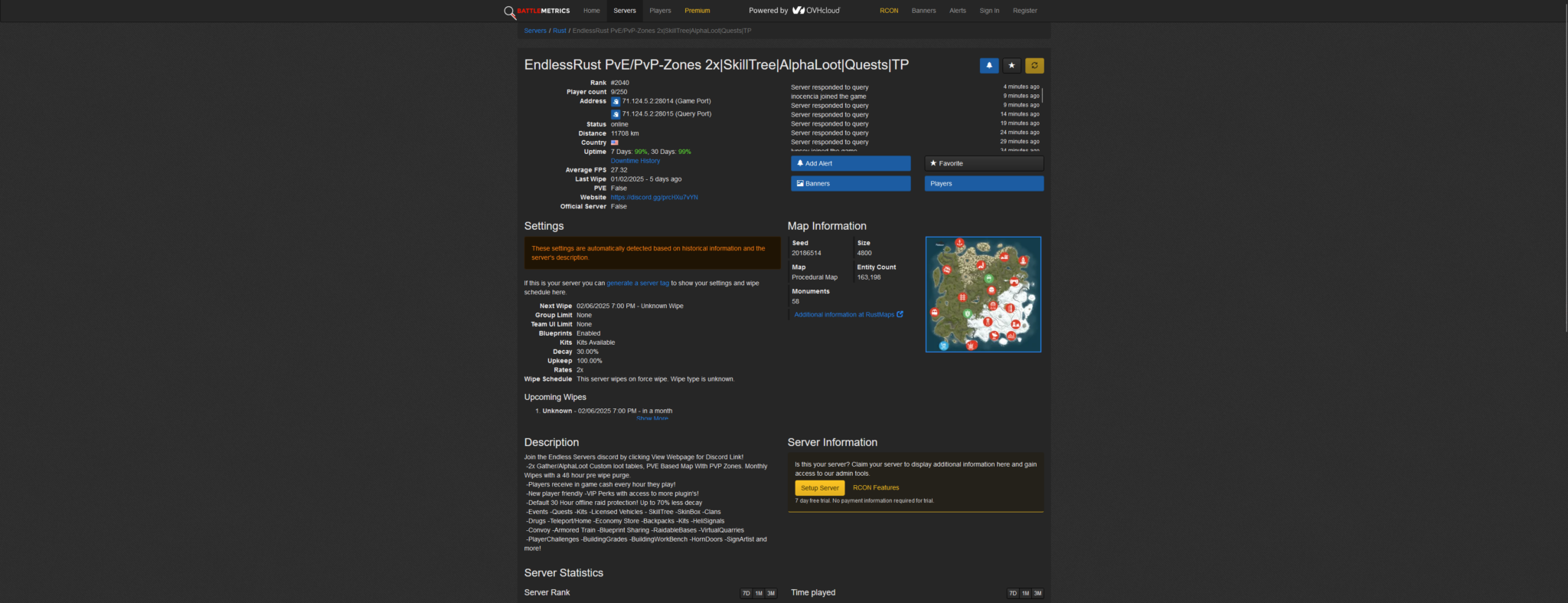The width and height of the screenshot is (1568, 603).
Task: Click Register in the header
Action: [x=1025, y=11]
